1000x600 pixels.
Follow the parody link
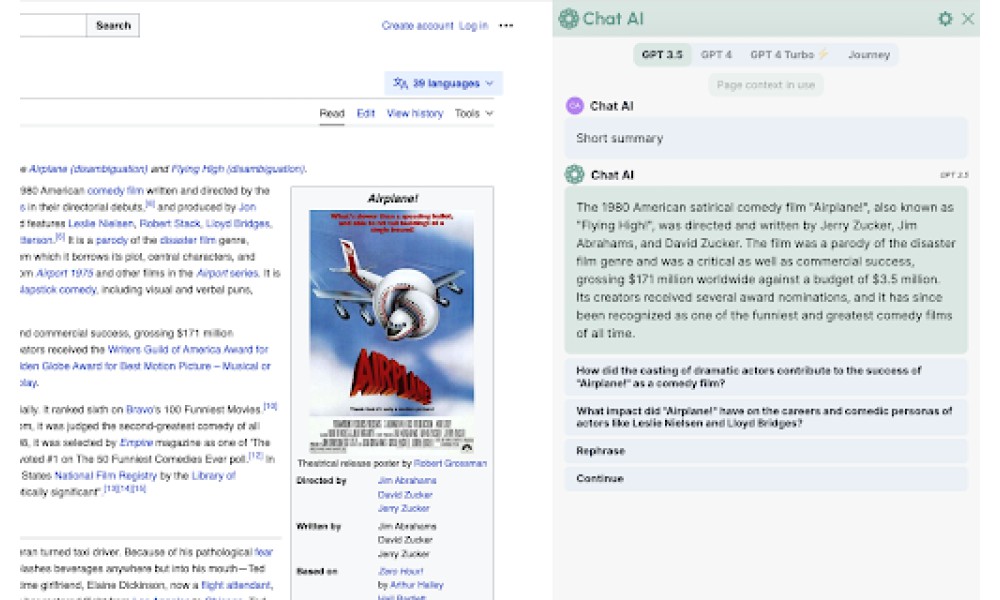(112, 240)
